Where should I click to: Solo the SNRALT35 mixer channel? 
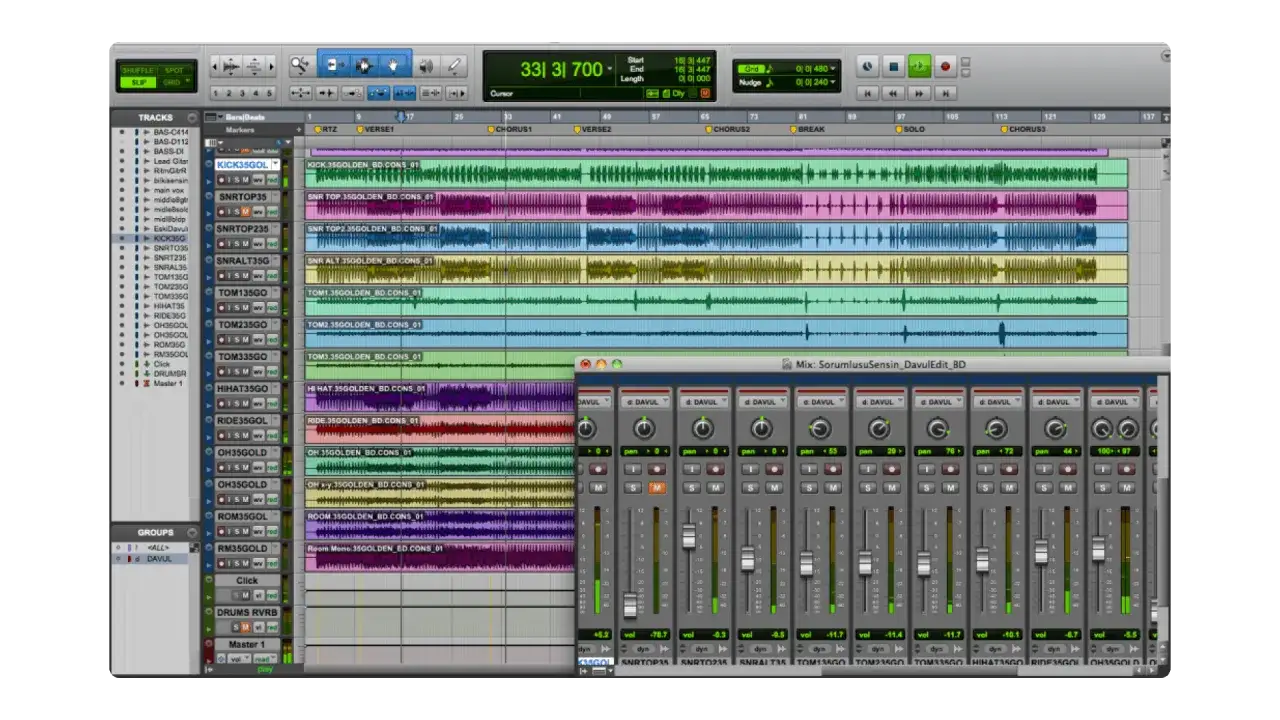pyautogui.click(x=750, y=487)
